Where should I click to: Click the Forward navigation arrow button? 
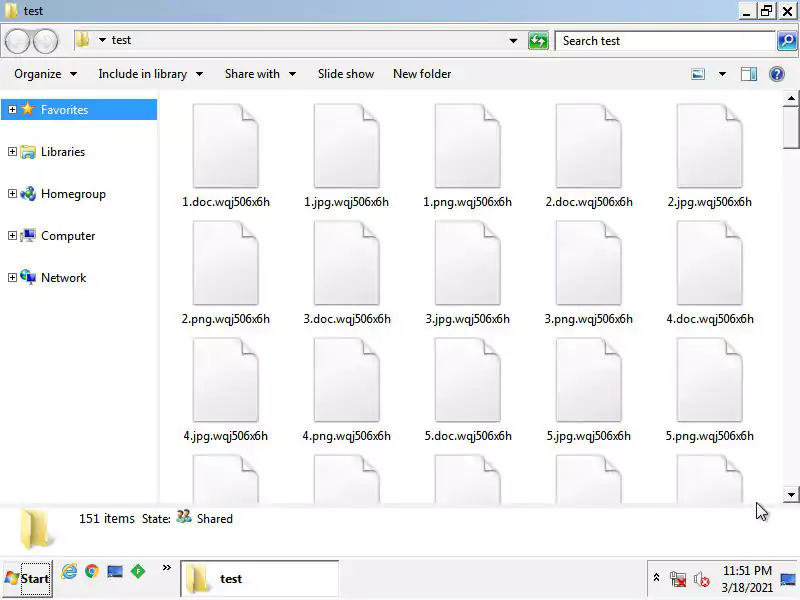45,41
